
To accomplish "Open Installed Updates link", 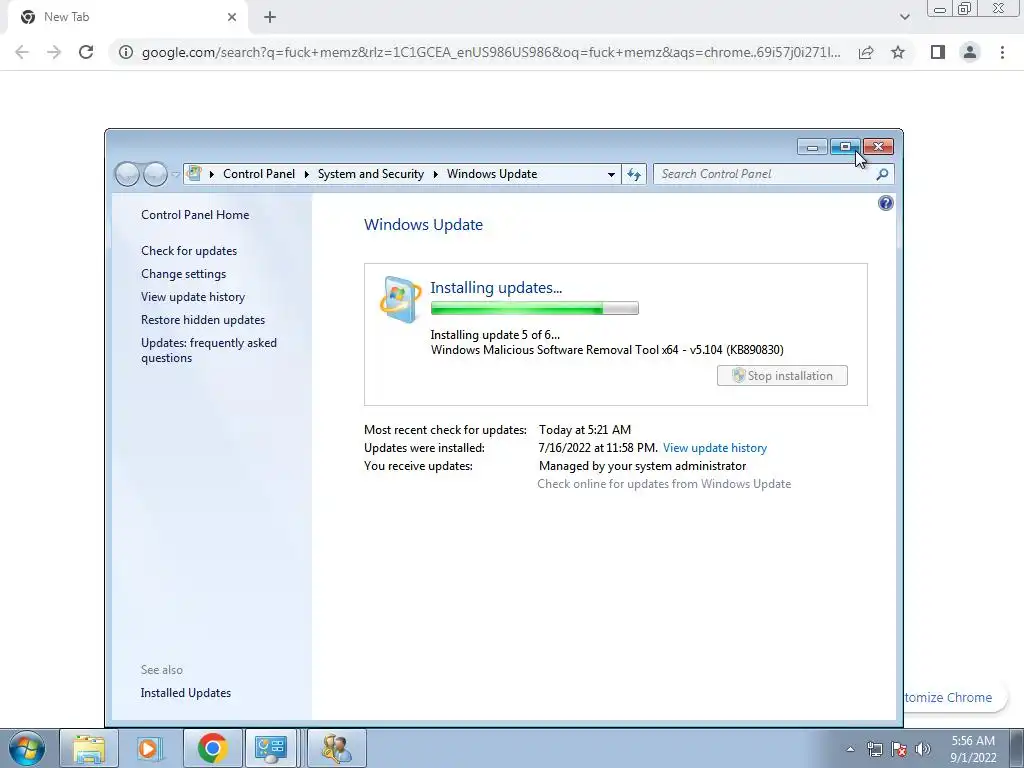I will [x=185, y=693].
